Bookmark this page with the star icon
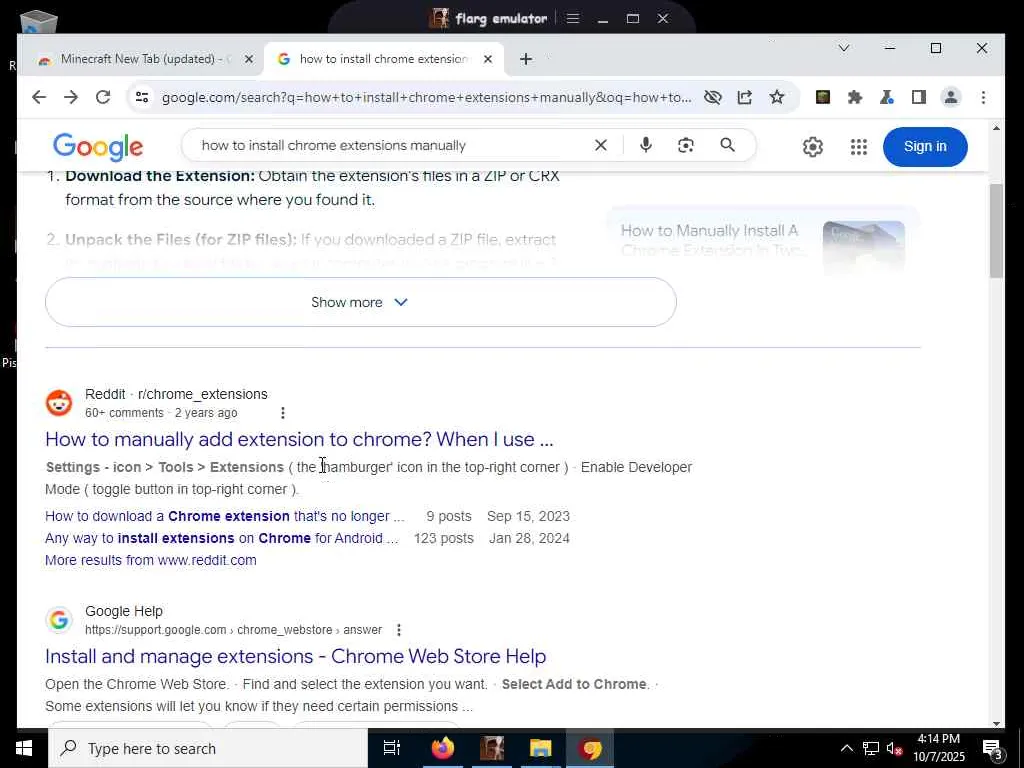 (776, 97)
